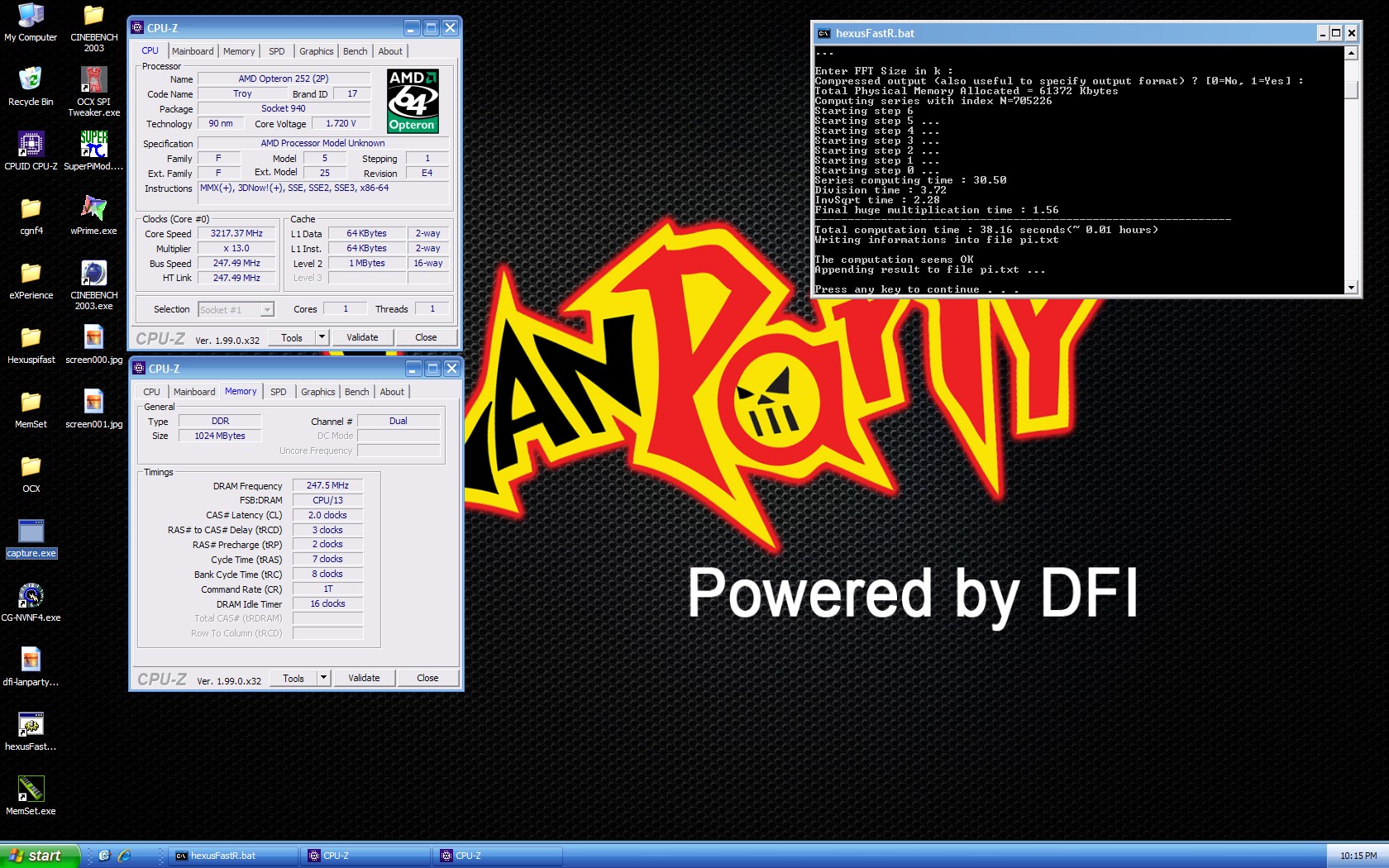
Task: Open screen001.jpg image file
Action: pyautogui.click(x=93, y=409)
